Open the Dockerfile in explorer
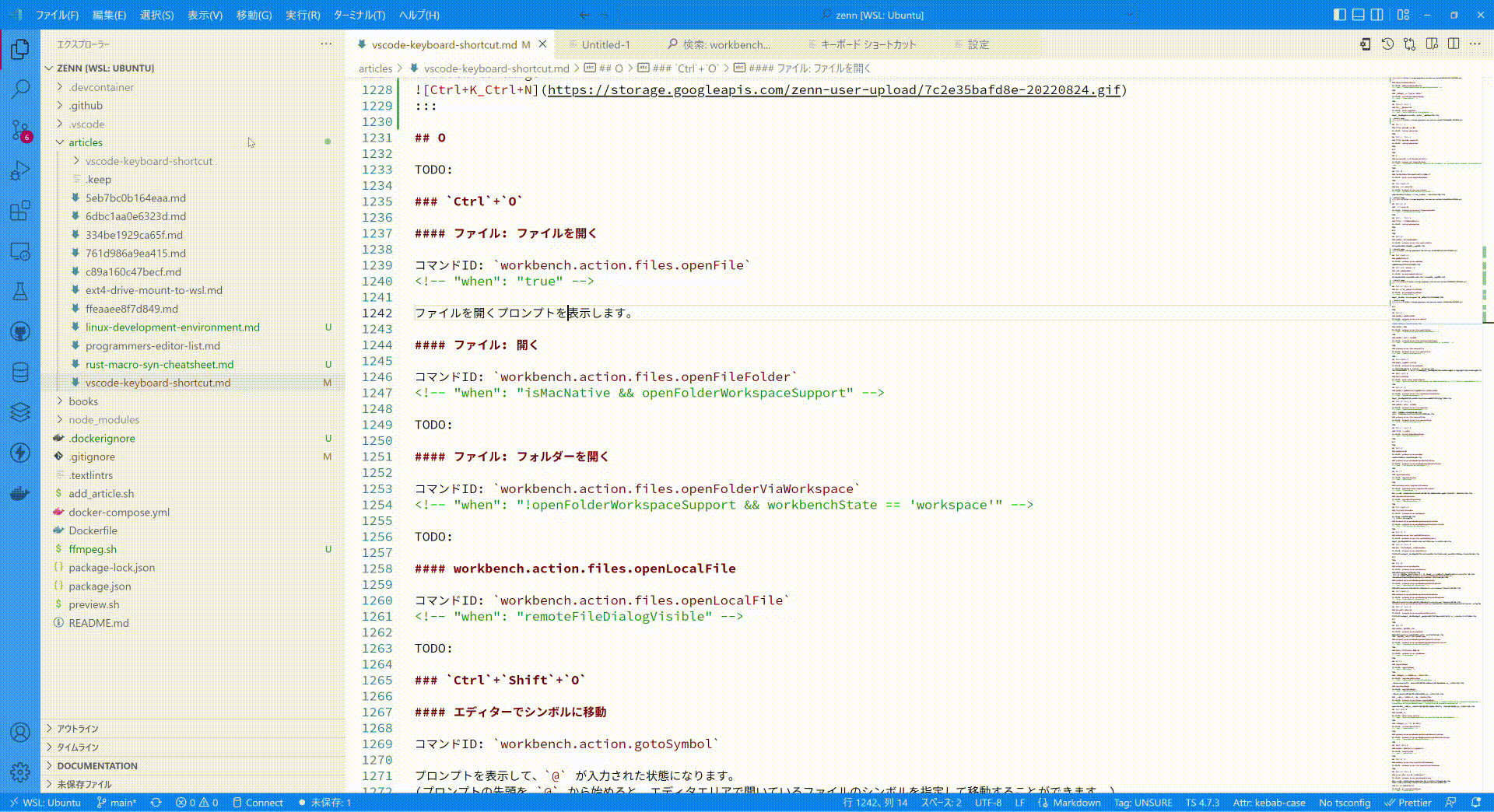This screenshot has width=1494, height=812. pos(93,531)
